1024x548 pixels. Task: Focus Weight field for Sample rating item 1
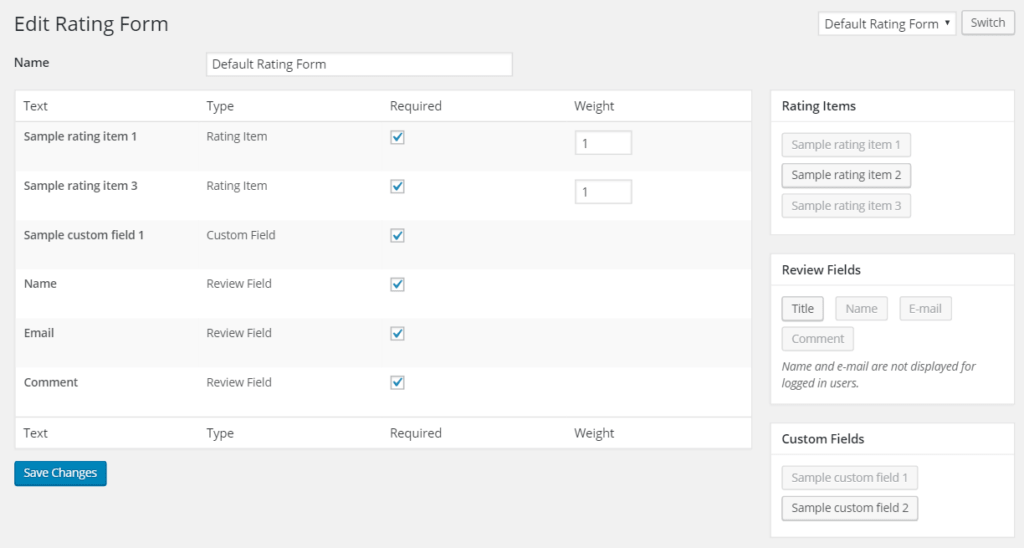(x=603, y=143)
